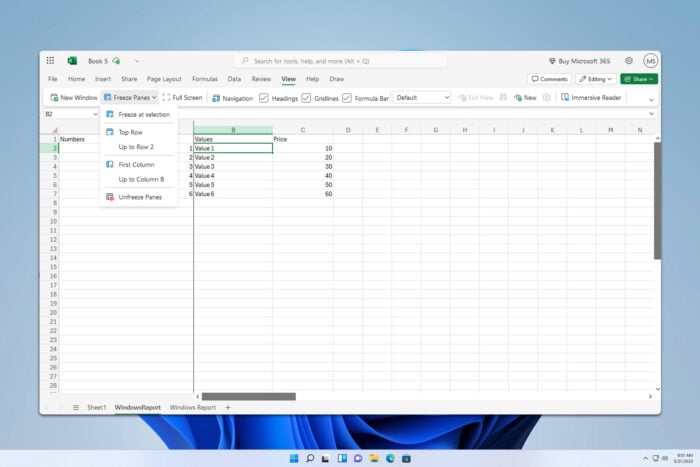The image size is (700, 467).
Task: Choose Freeze at selection option
Action: [138, 115]
